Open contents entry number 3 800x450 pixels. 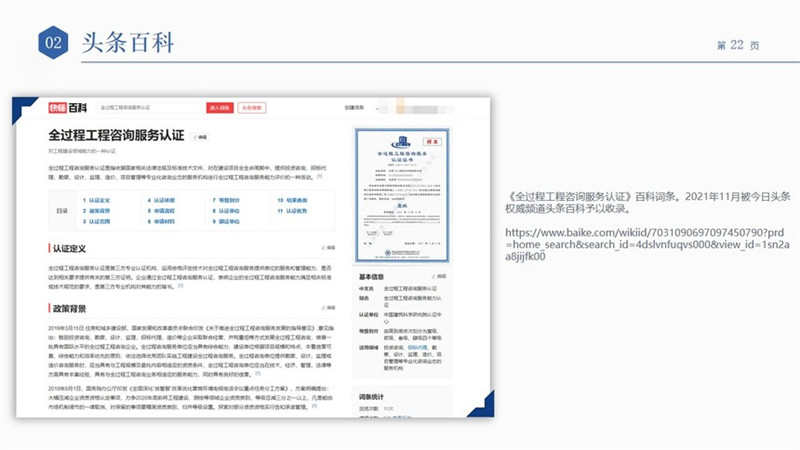96,221
